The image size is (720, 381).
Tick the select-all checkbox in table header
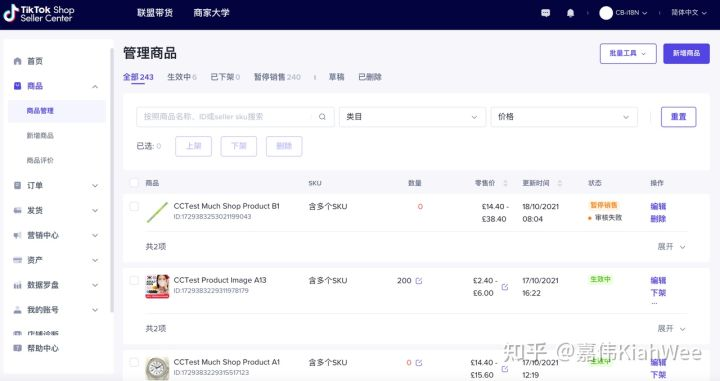click(134, 183)
